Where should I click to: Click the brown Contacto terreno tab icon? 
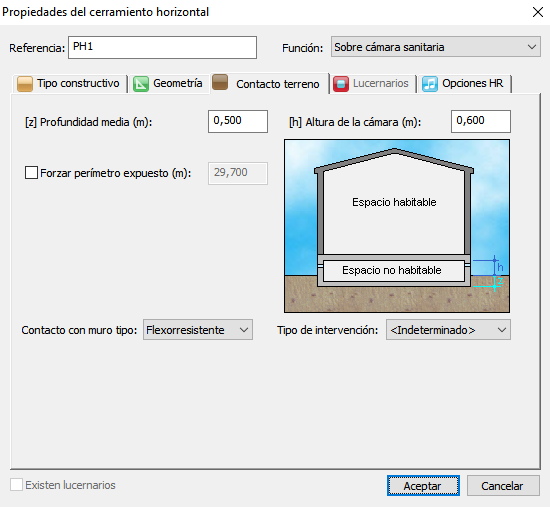pos(220,82)
